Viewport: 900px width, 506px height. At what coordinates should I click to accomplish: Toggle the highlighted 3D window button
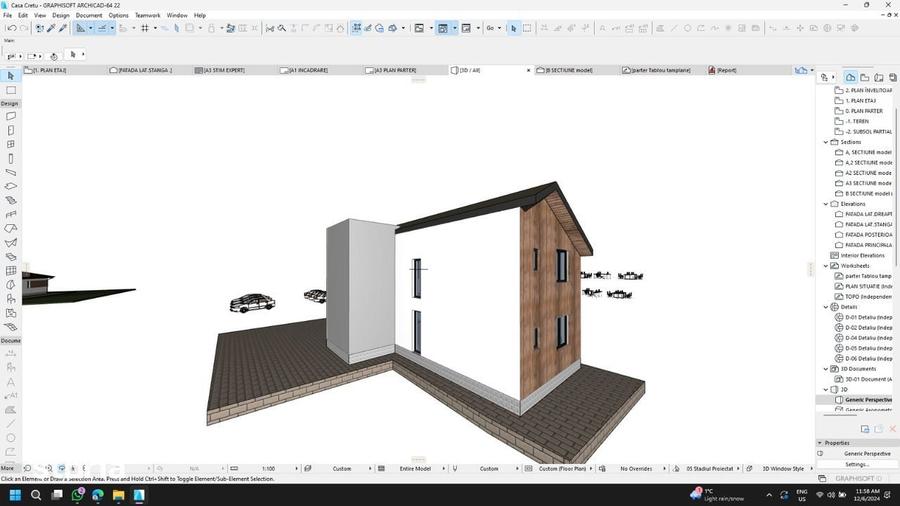(x=443, y=28)
